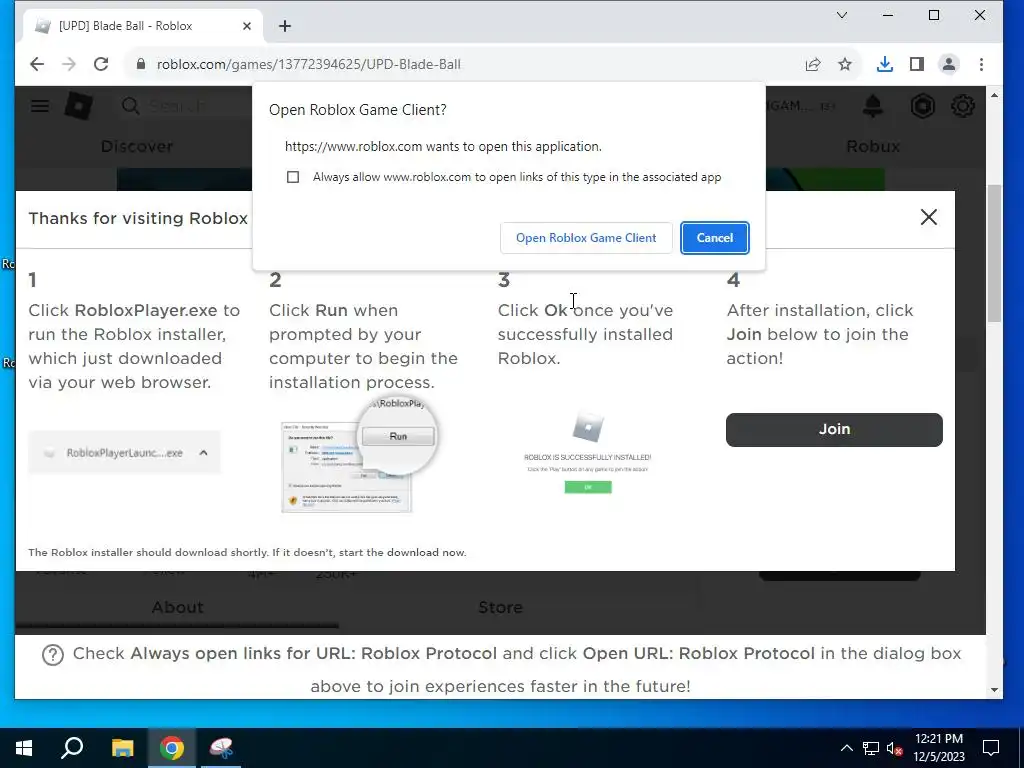
Task: Click the Chrome taskbar icon
Action: tap(172, 748)
